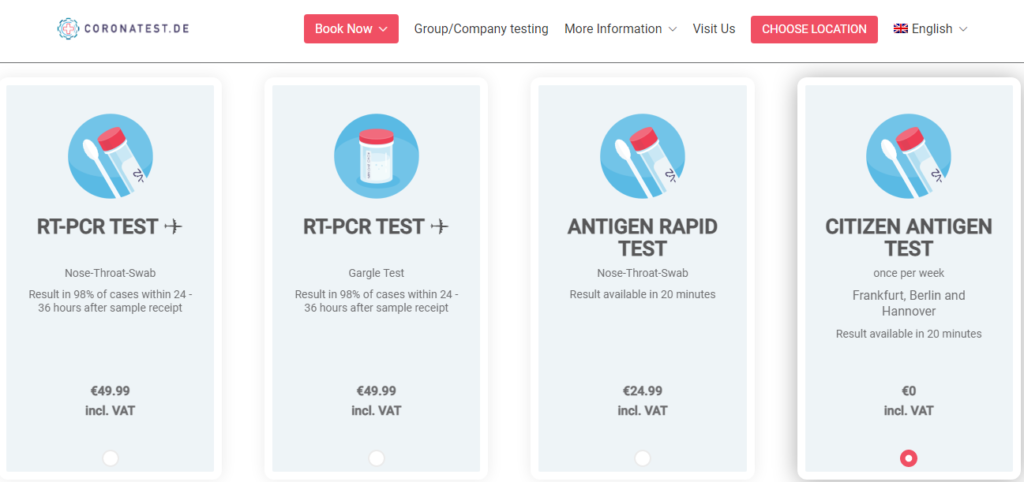The height and width of the screenshot is (482, 1024).
Task: Select the Citizen Antigen Test radio button
Action: [908, 458]
